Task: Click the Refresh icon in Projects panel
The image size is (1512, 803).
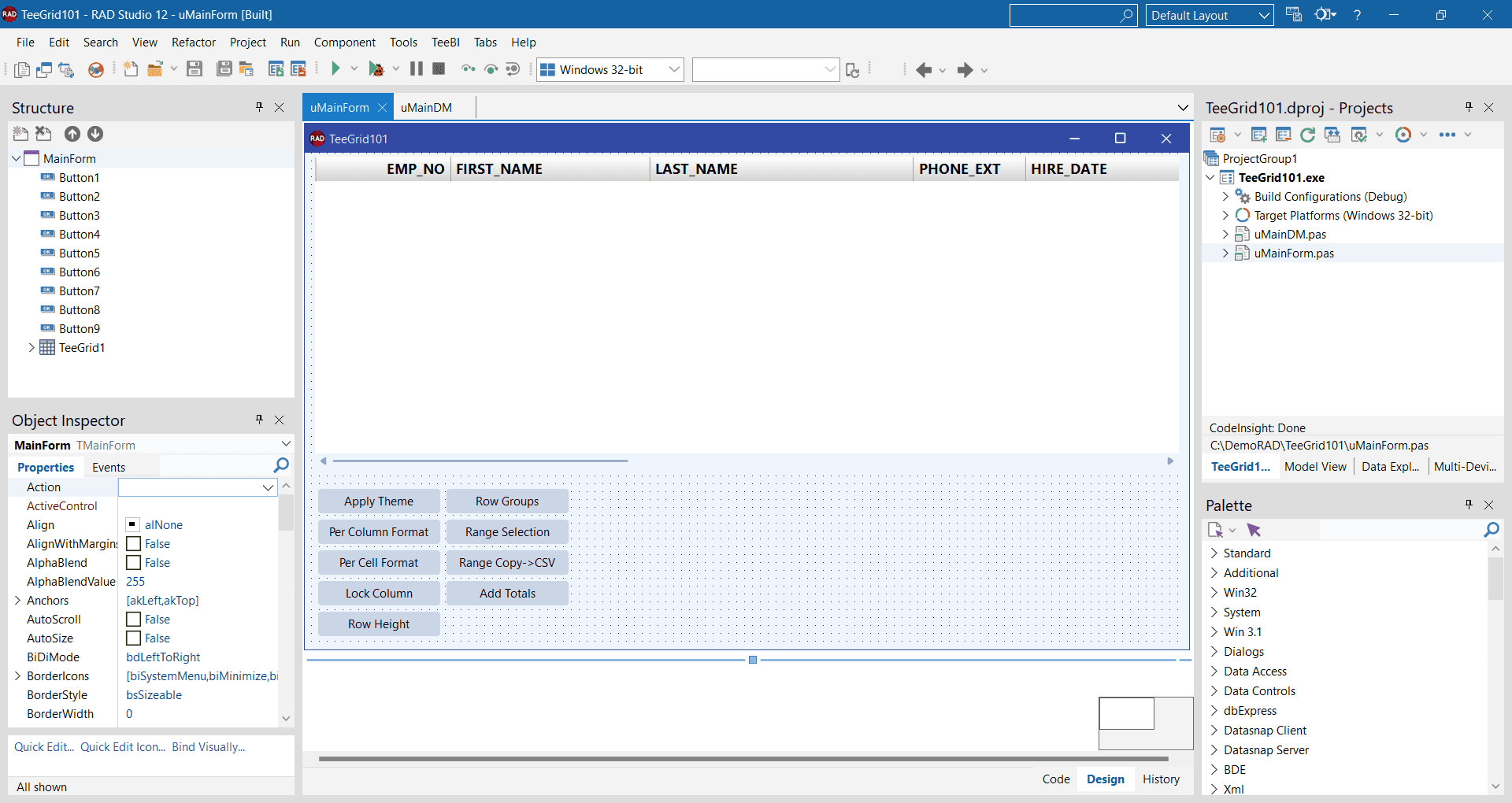Action: click(x=1308, y=135)
